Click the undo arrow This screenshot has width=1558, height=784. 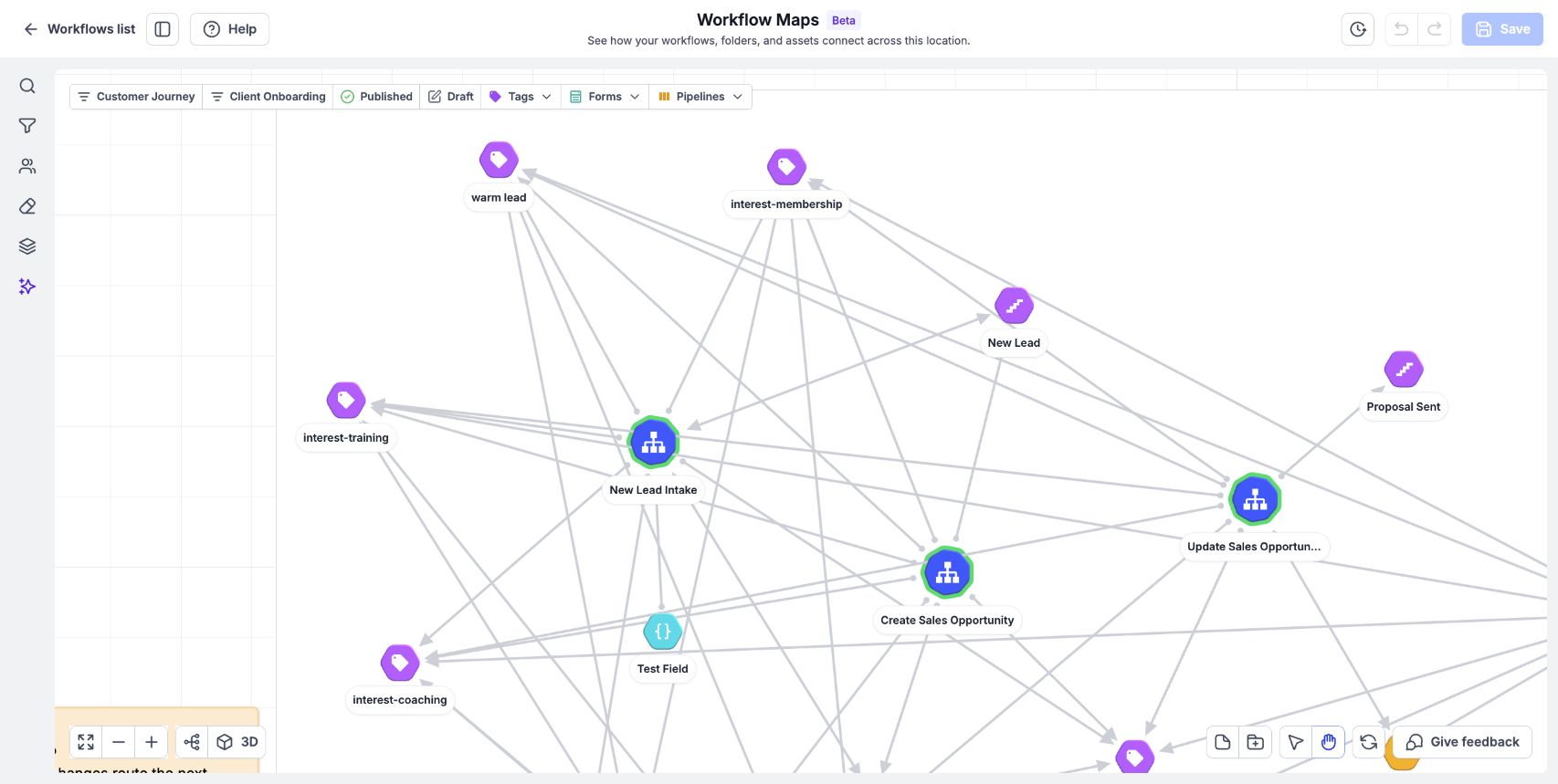1401,29
